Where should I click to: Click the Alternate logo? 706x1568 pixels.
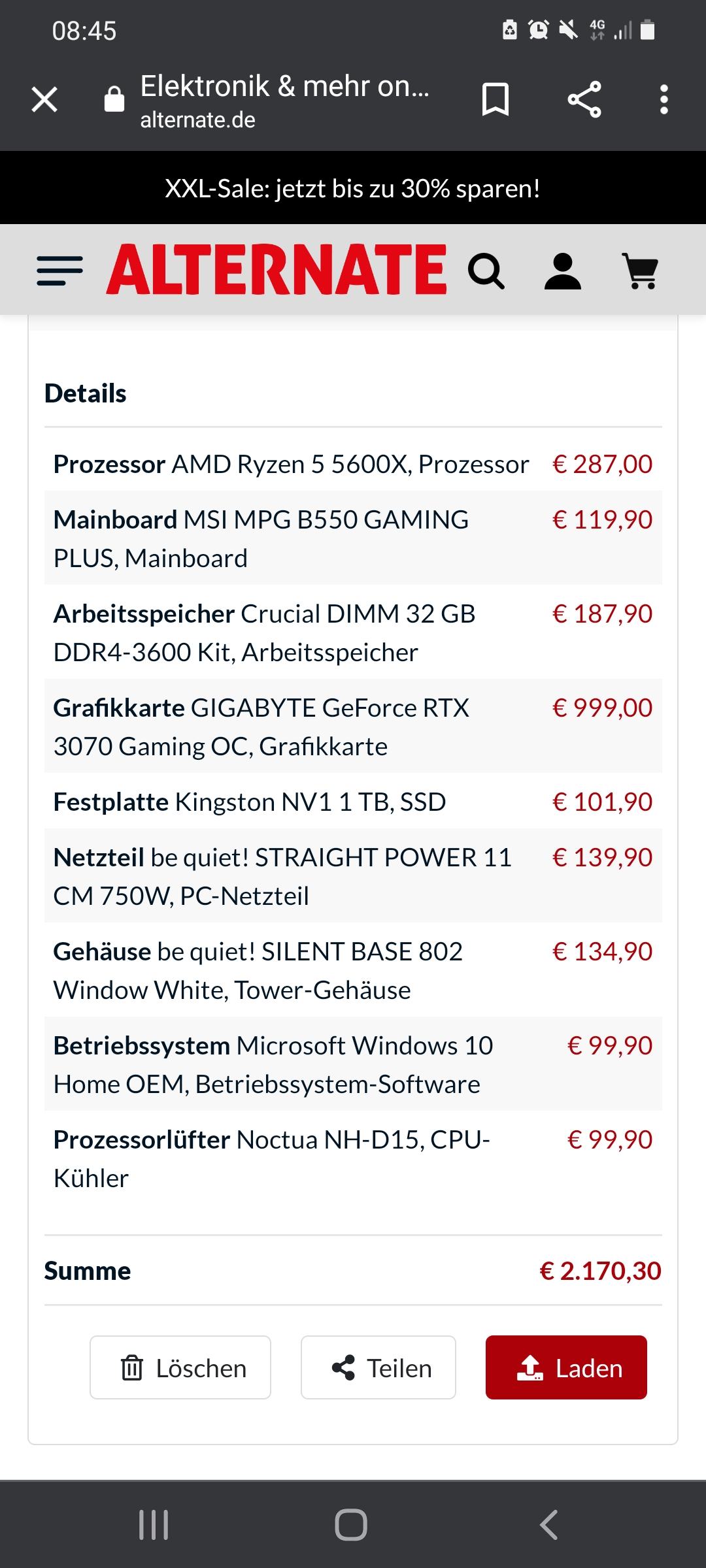277,269
